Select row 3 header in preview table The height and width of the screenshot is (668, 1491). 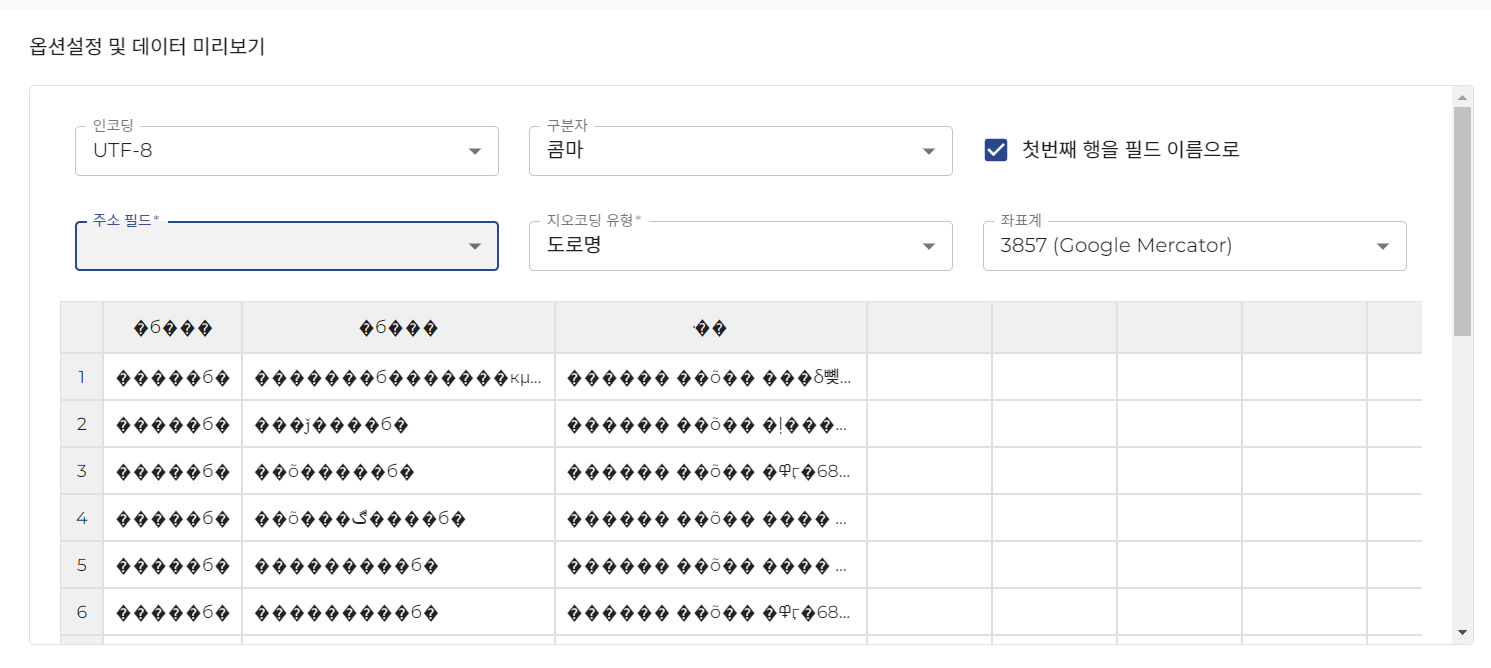pos(82,471)
